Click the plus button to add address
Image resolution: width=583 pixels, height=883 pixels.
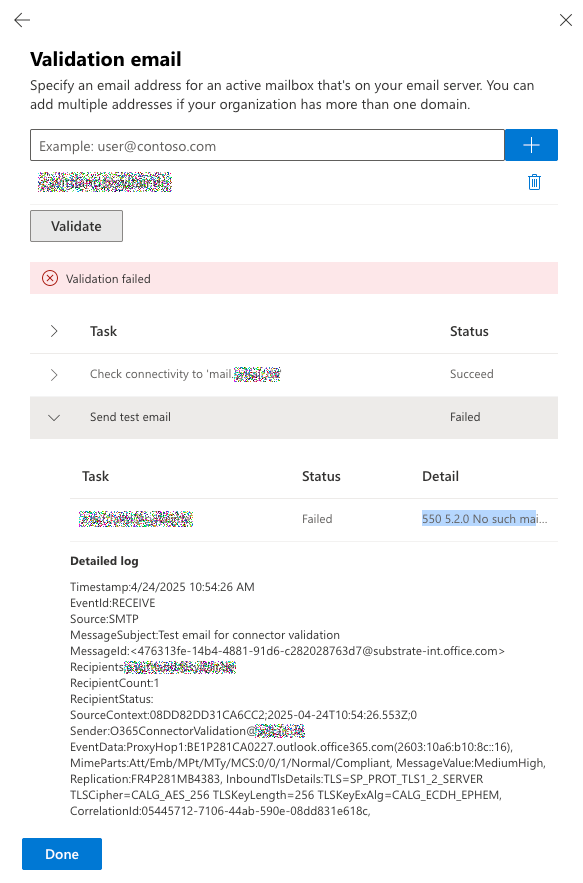point(531,145)
